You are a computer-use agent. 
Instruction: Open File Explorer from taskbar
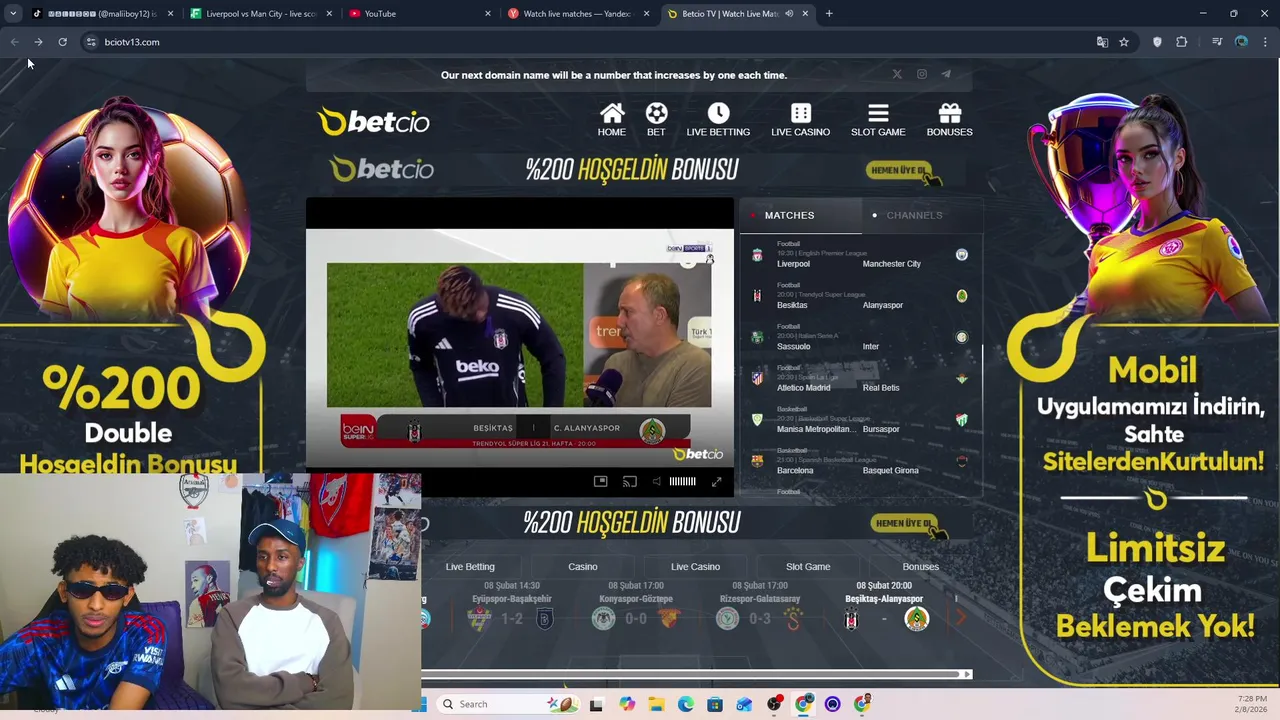(656, 704)
